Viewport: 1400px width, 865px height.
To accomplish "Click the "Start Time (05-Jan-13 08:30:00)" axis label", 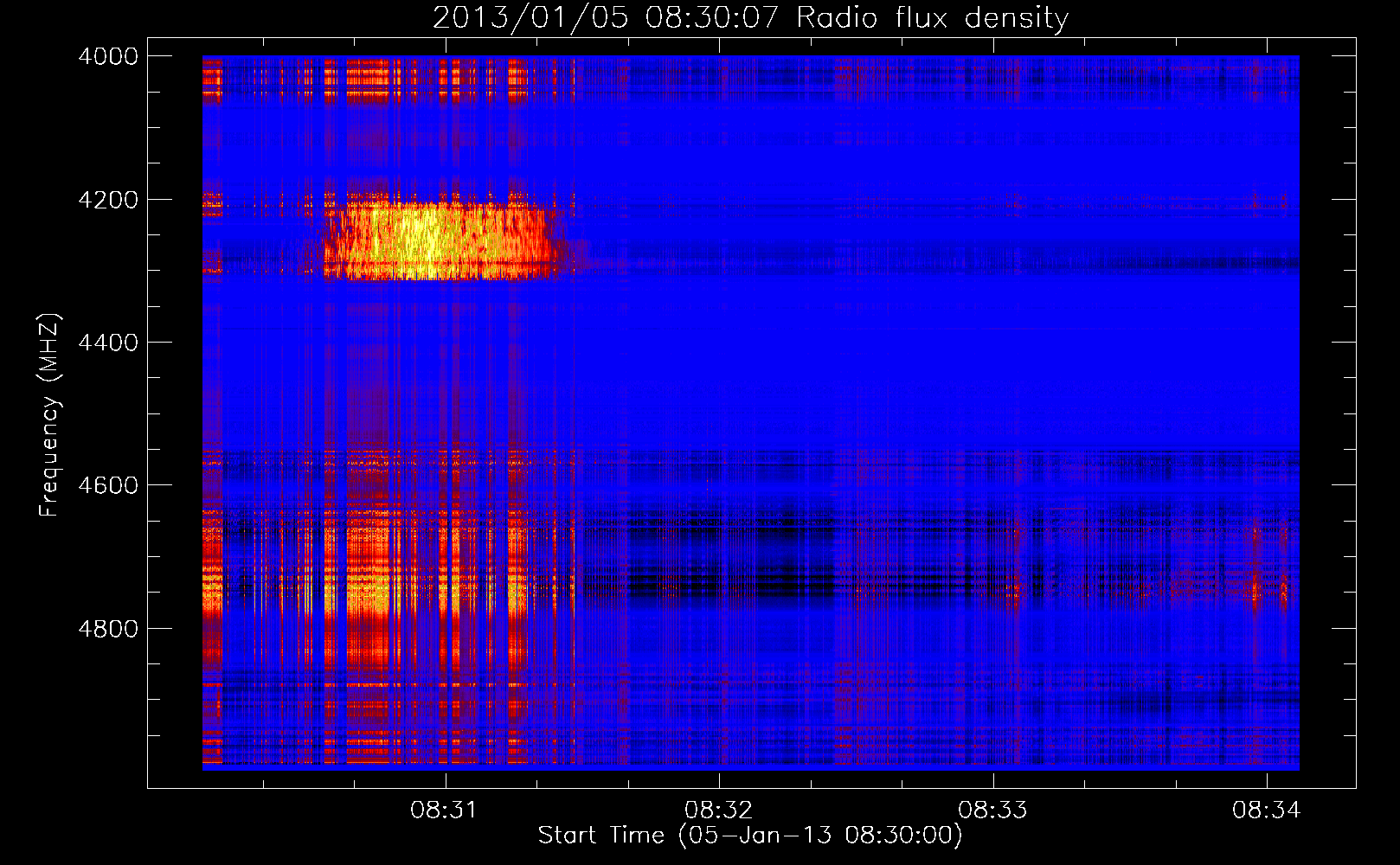I will tap(750, 836).
